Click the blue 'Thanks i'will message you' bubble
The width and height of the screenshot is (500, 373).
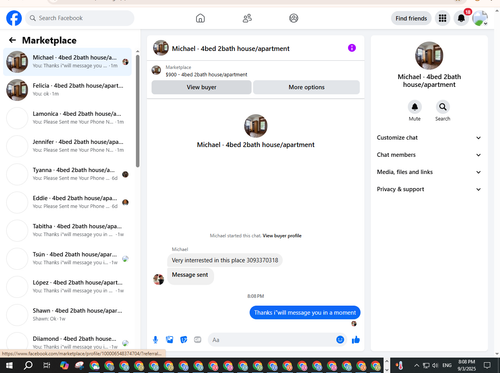point(305,313)
